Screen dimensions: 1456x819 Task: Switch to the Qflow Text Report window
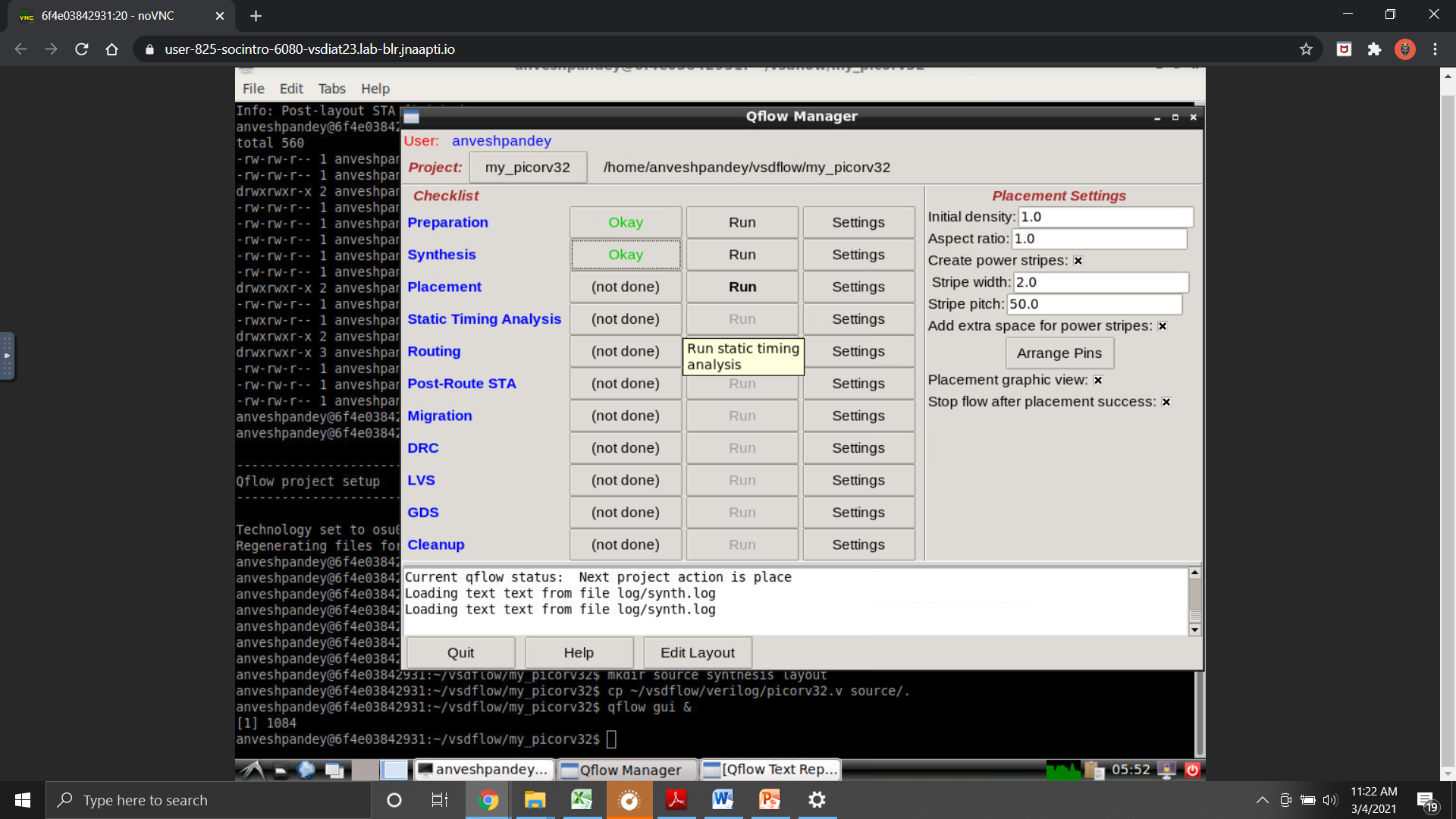(769, 769)
